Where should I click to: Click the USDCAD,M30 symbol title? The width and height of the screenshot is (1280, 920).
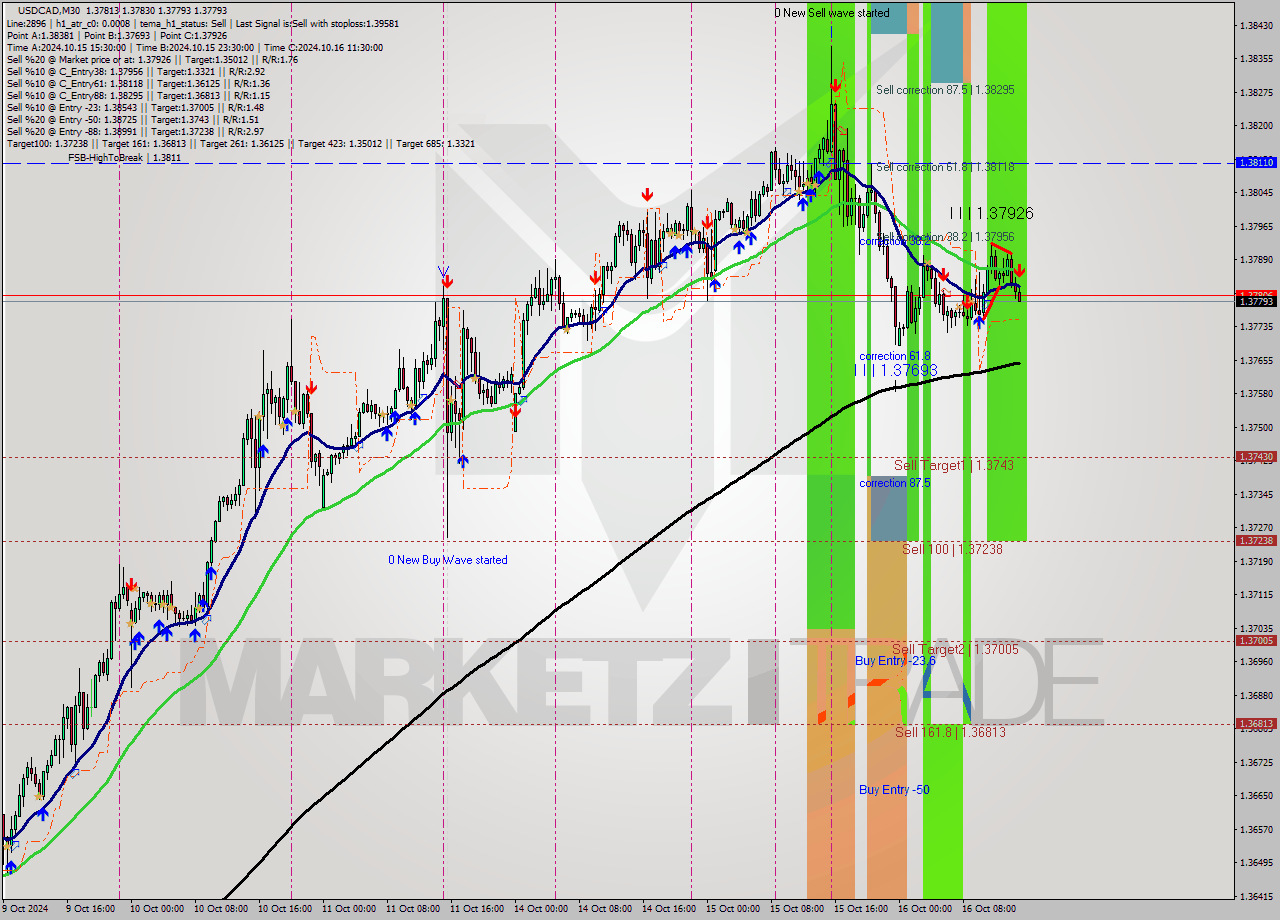click(x=51, y=10)
